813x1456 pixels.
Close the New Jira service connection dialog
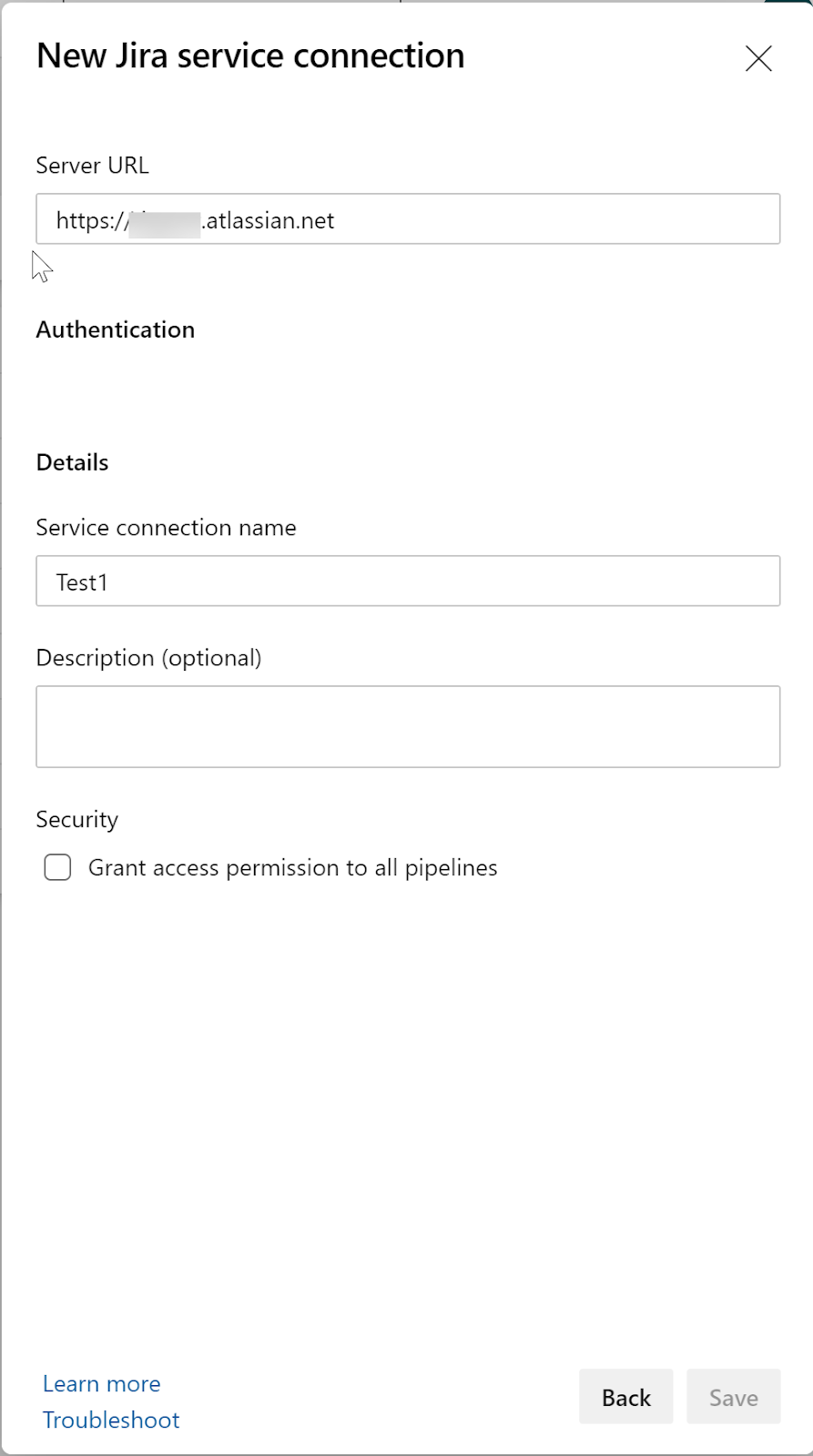tap(758, 57)
